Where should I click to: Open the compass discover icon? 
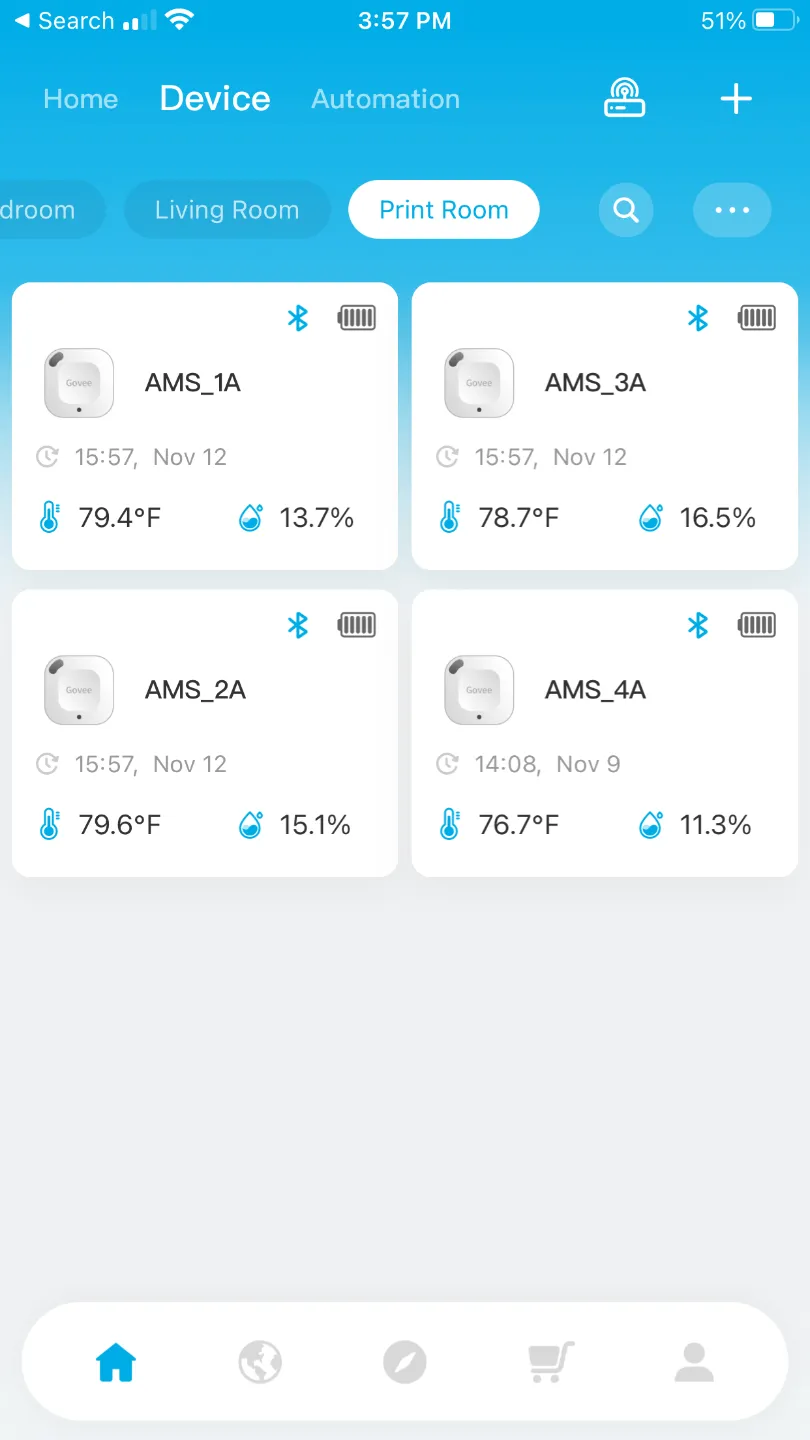click(x=405, y=1362)
